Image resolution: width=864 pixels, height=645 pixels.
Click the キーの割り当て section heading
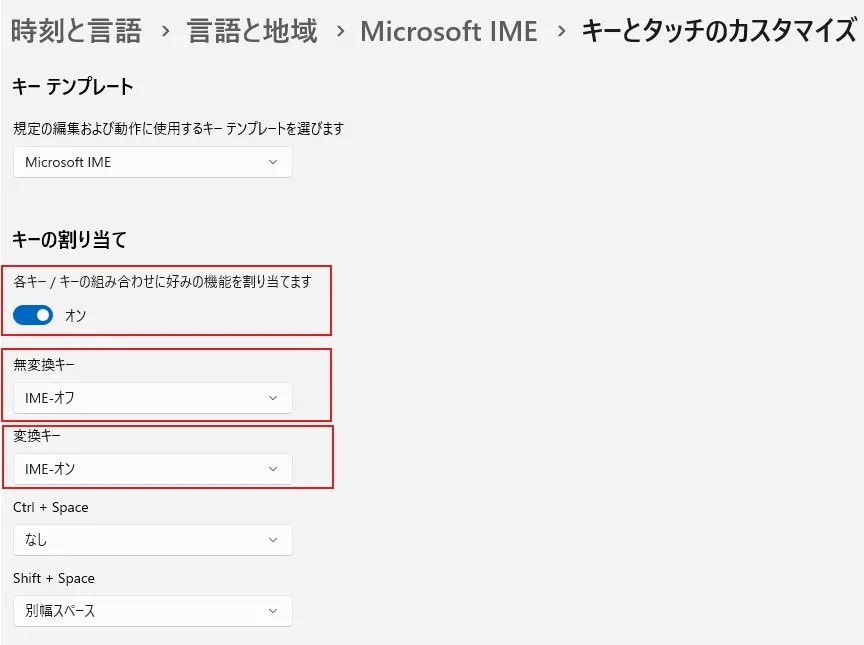point(70,240)
